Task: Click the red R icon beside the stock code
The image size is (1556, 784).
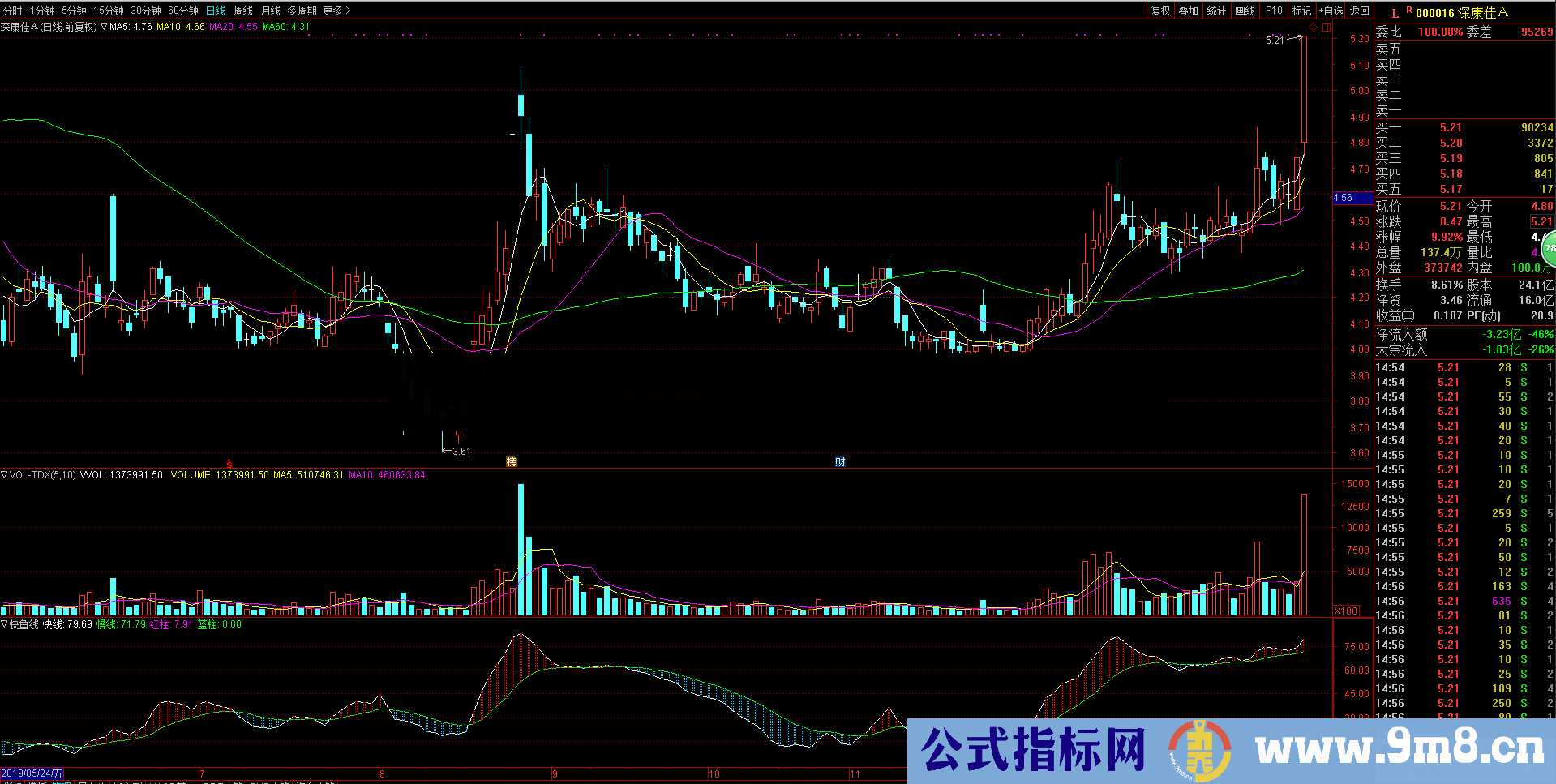Action: [1409, 11]
